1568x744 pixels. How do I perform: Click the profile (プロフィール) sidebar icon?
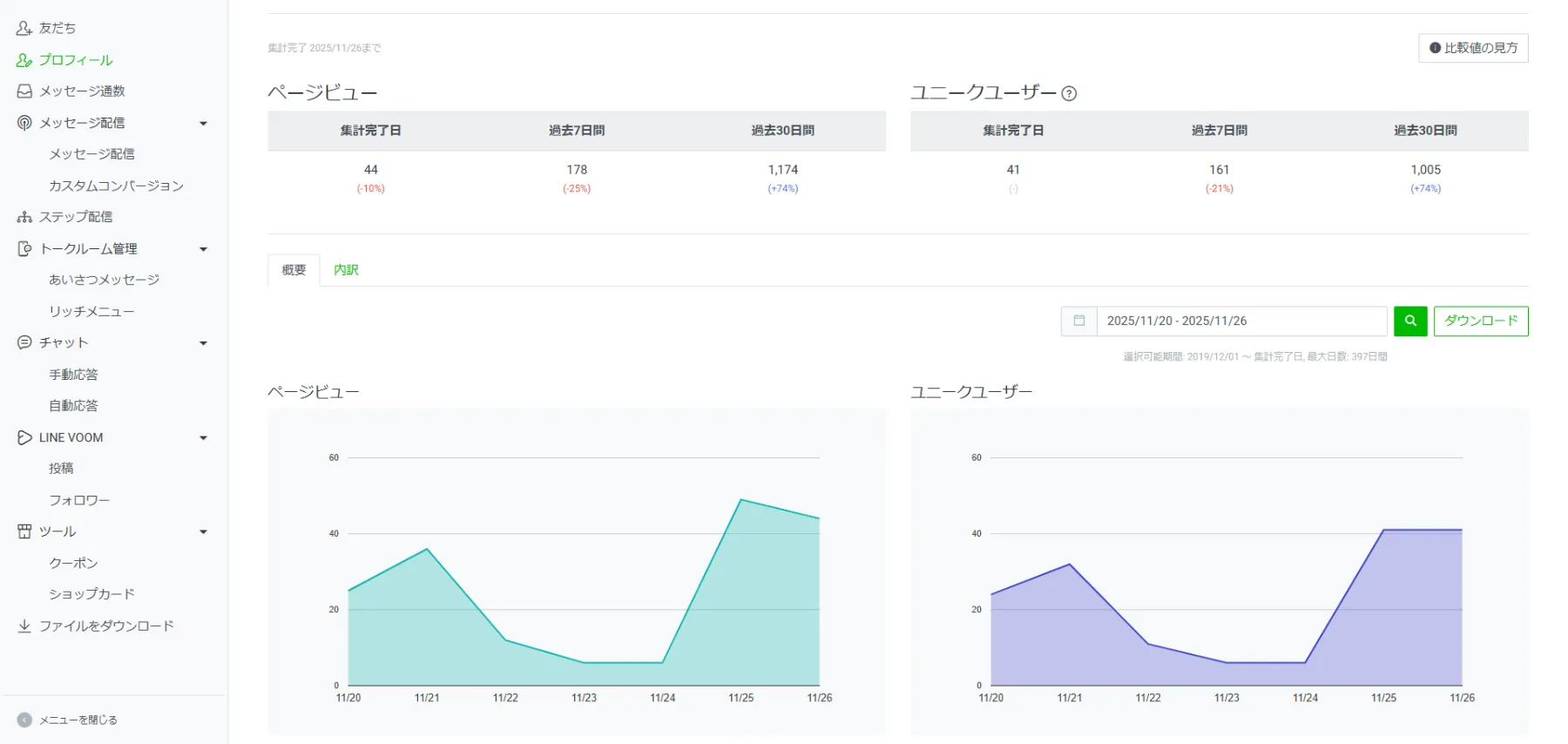coord(24,60)
